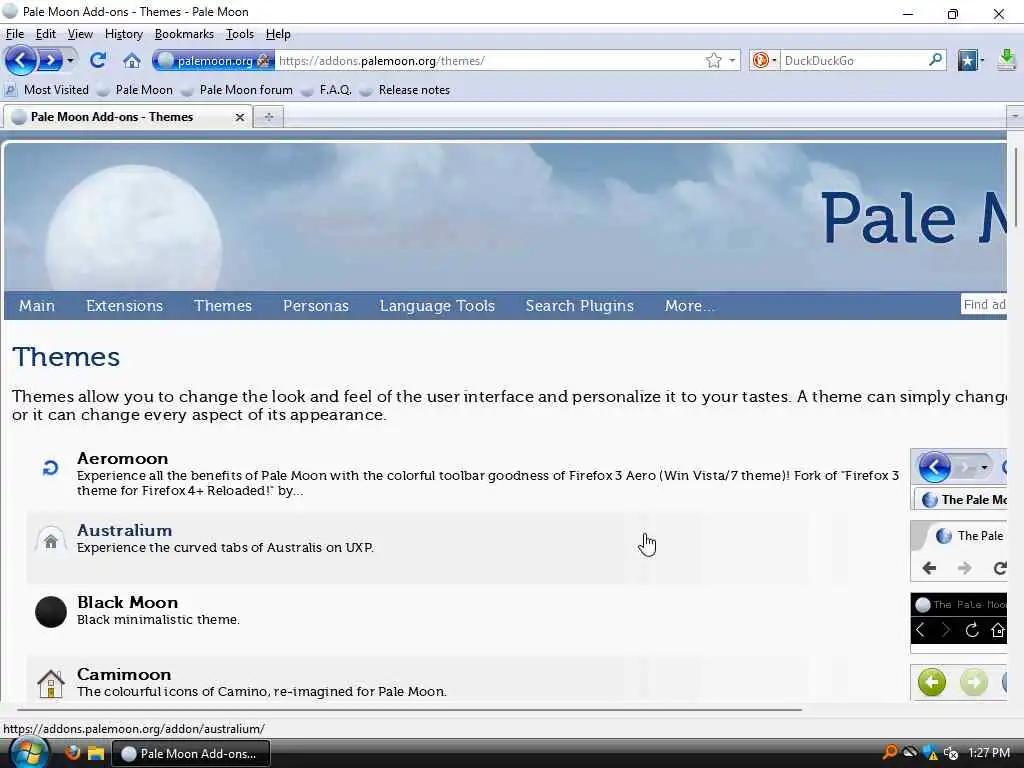Go to Personas in site navigation
1024x768 pixels.
pyautogui.click(x=315, y=306)
